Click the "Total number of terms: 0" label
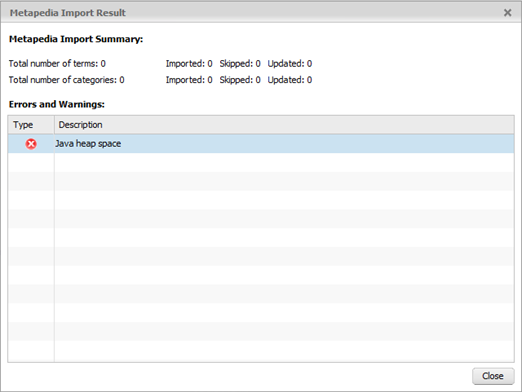Viewport: 522px width, 392px height. tap(57, 63)
